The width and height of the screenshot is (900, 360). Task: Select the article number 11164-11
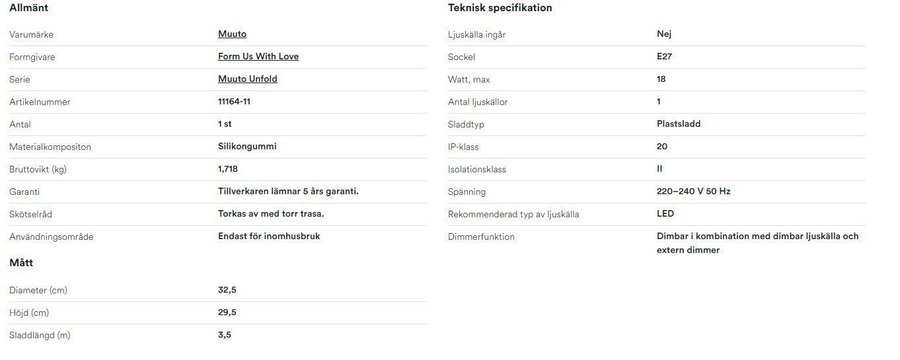(234, 102)
